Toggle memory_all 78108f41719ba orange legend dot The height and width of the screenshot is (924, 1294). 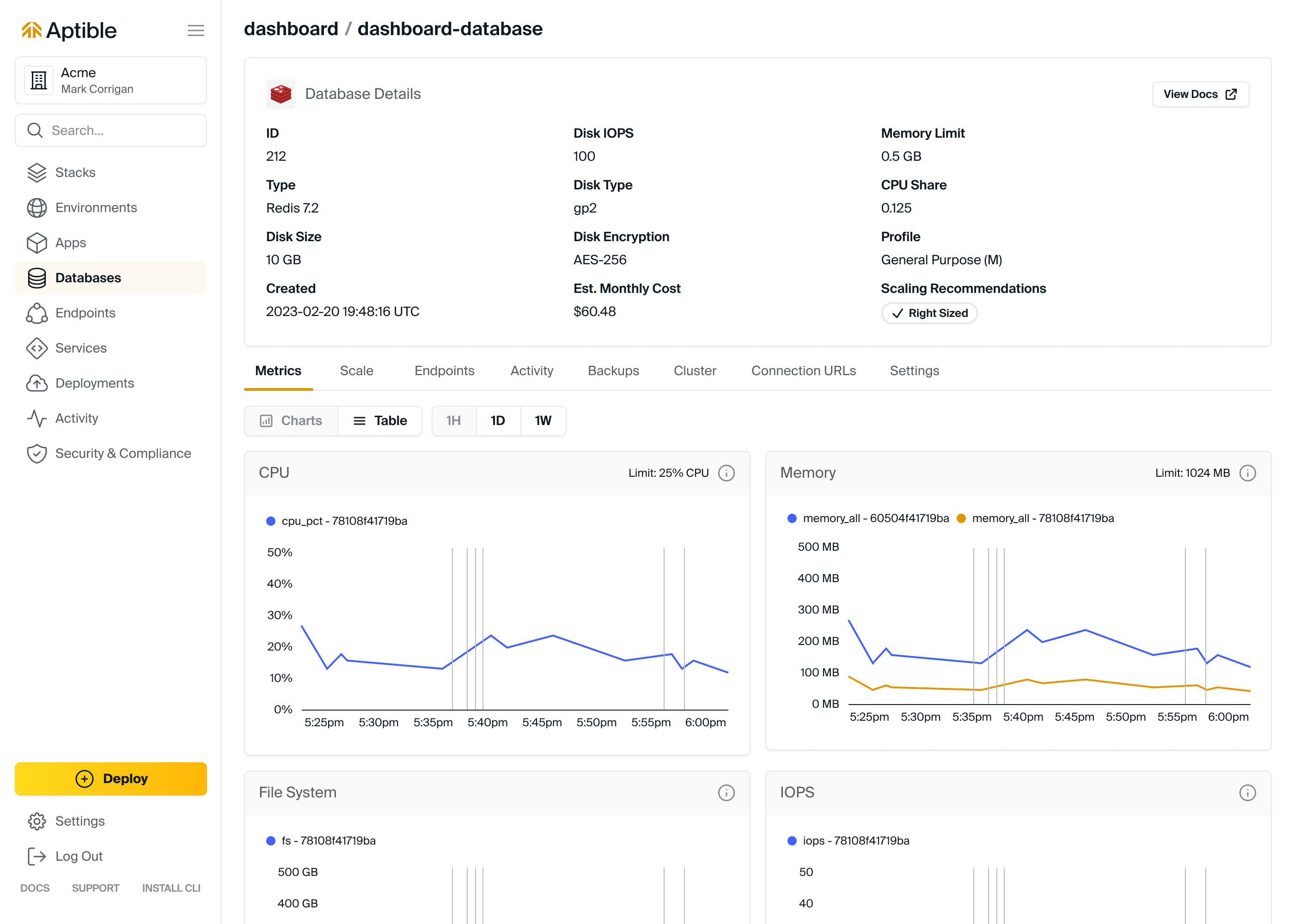961,518
